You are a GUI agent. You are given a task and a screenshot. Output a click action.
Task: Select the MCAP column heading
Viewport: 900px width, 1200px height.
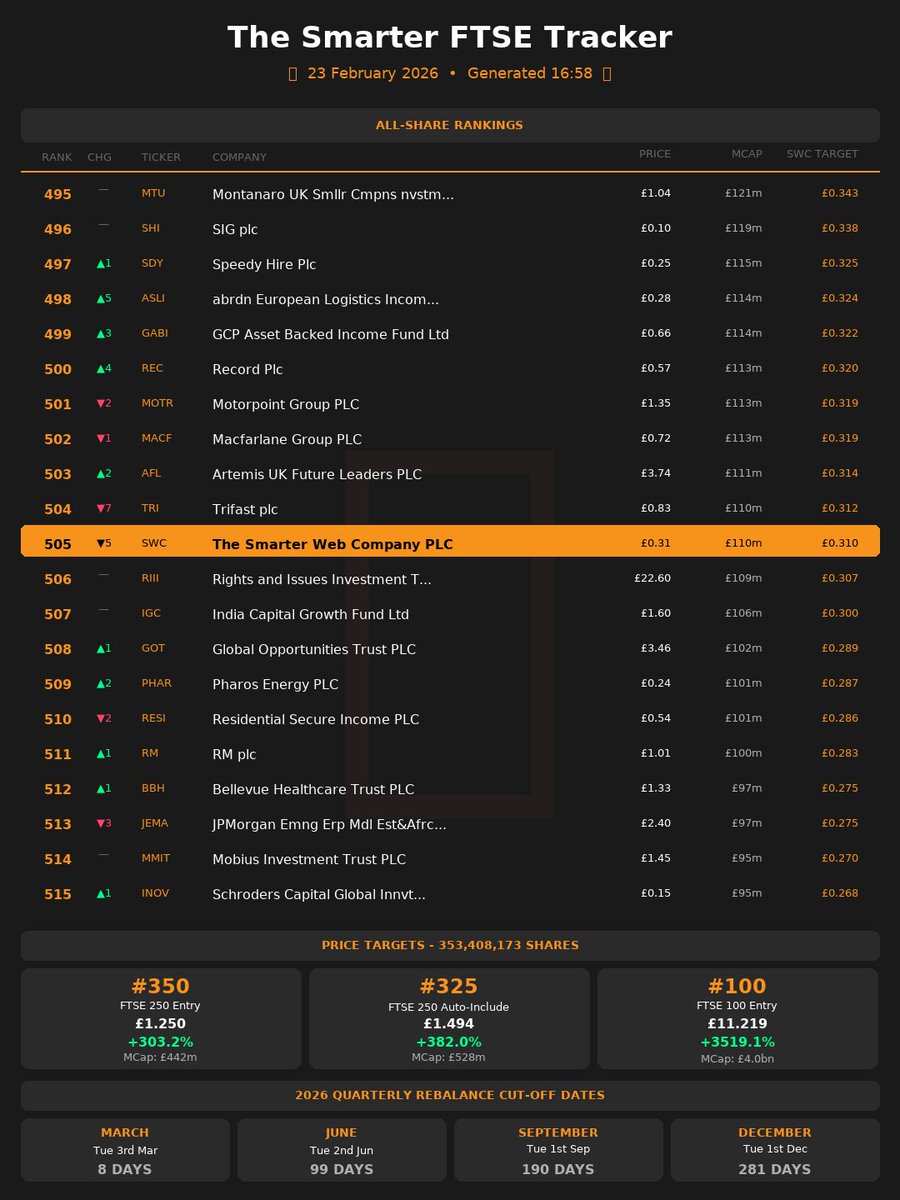coord(746,154)
